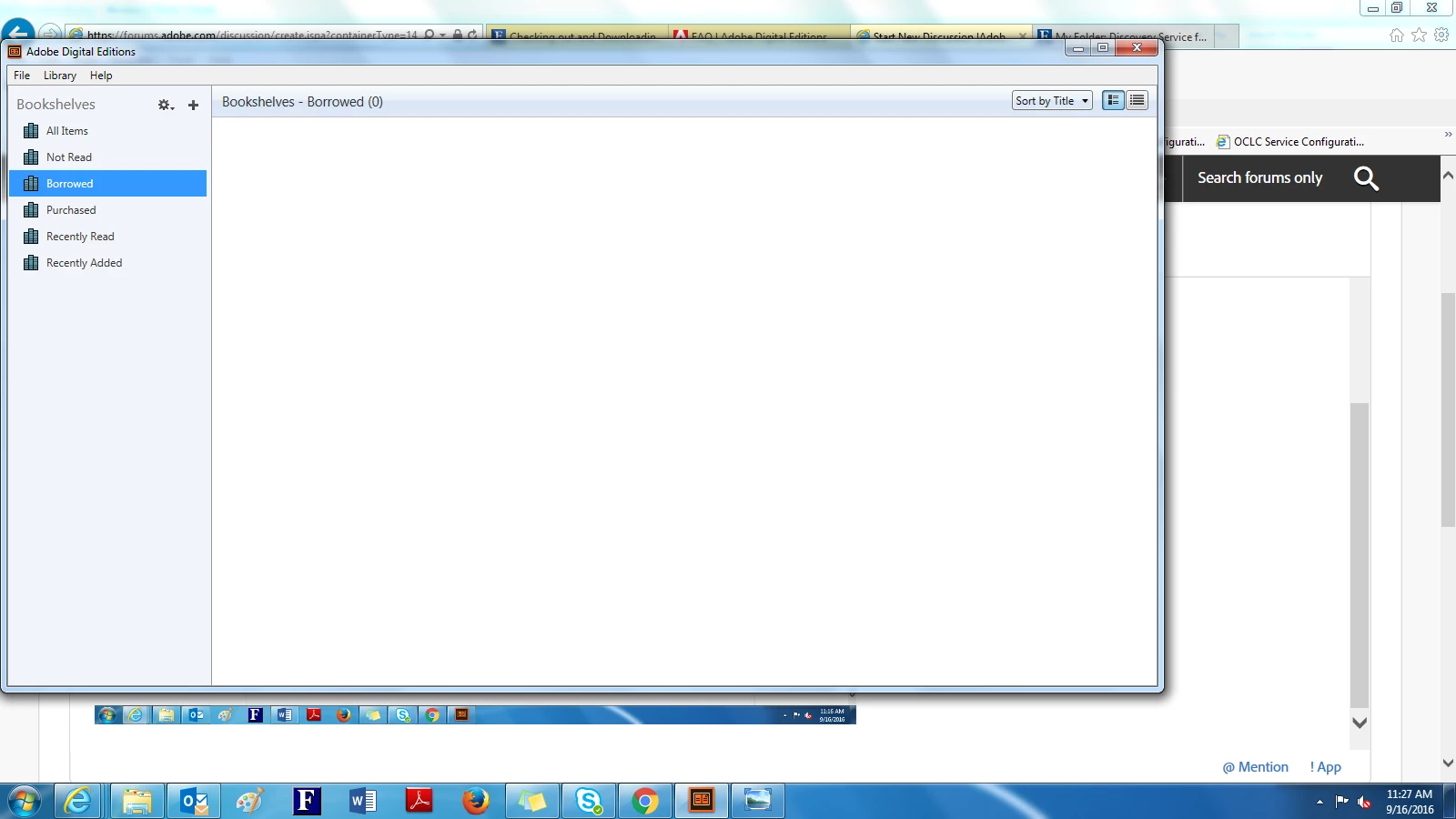Click the @ Mention link
1456x819 pixels.
click(1256, 767)
